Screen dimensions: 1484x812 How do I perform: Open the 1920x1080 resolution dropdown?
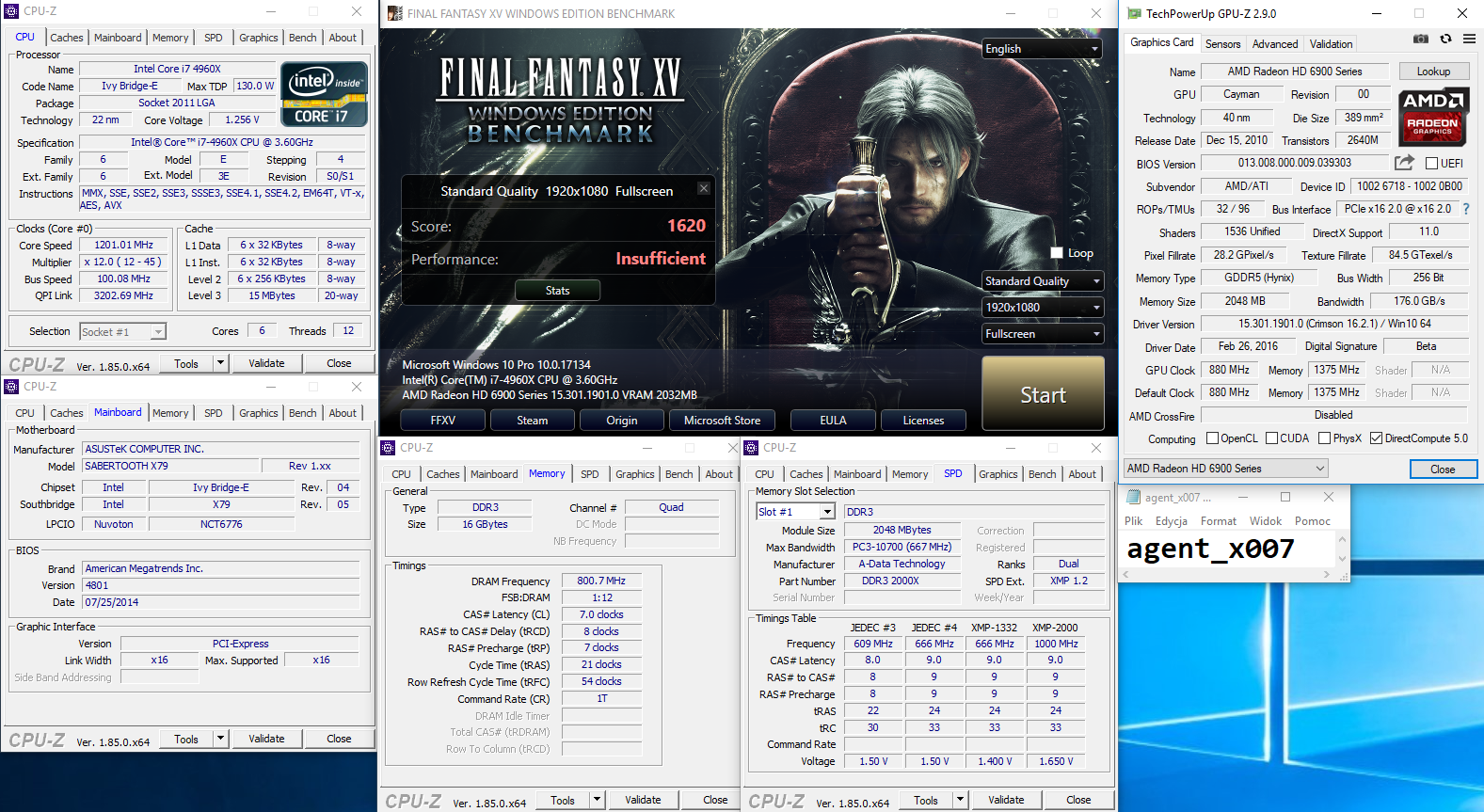(x=1043, y=308)
